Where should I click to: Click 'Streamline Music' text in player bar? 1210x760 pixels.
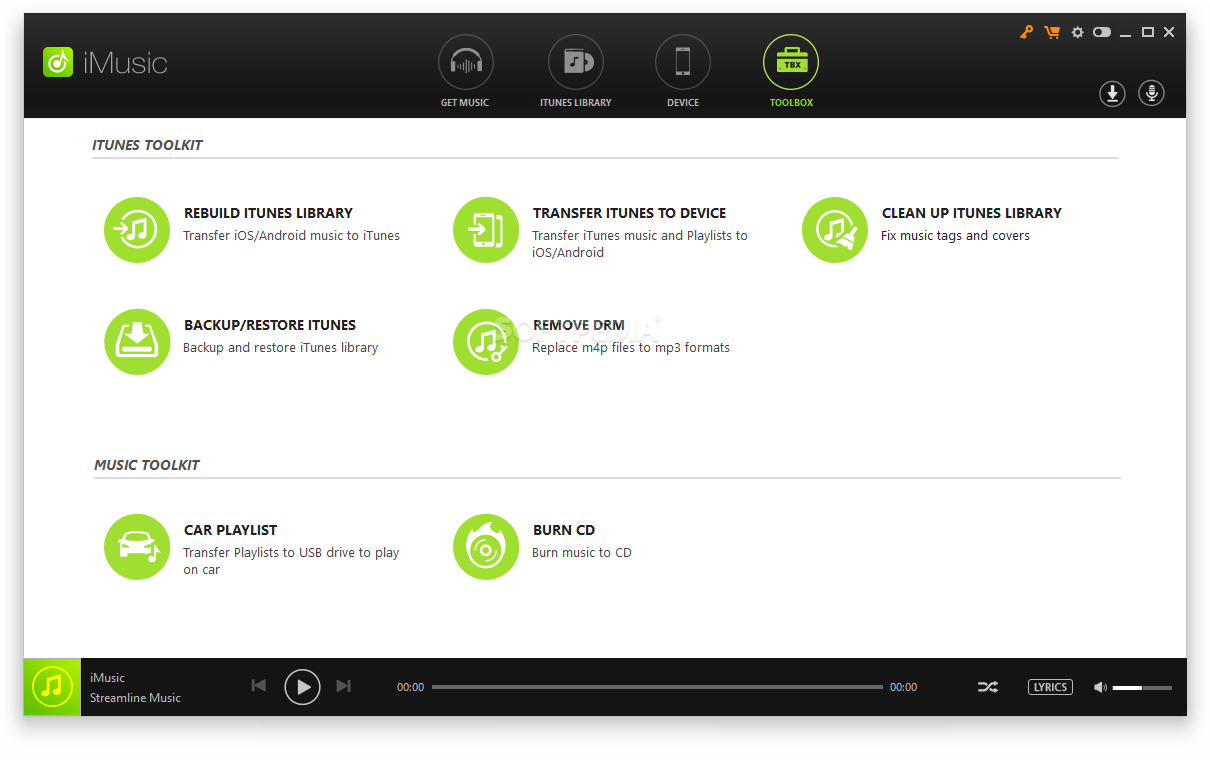point(135,698)
